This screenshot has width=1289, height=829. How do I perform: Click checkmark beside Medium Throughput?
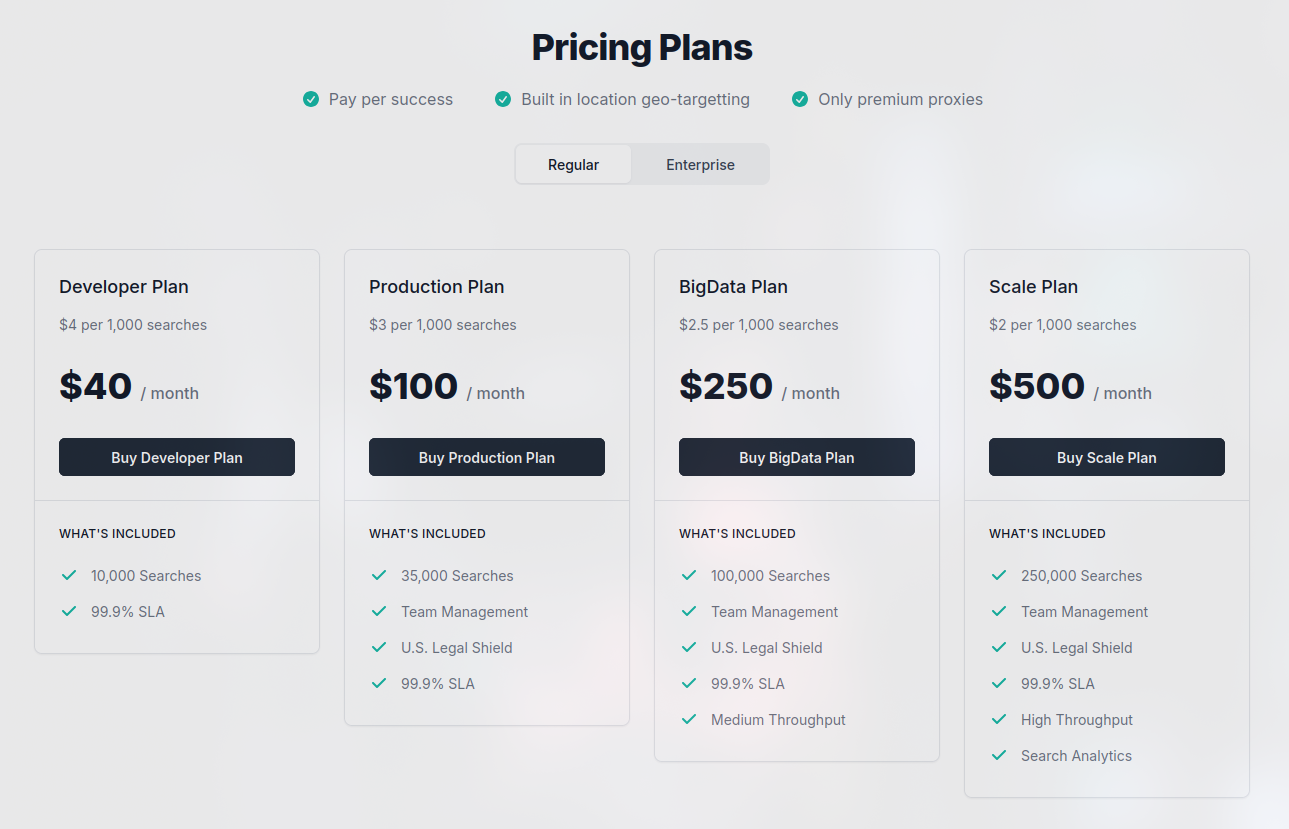pos(689,719)
